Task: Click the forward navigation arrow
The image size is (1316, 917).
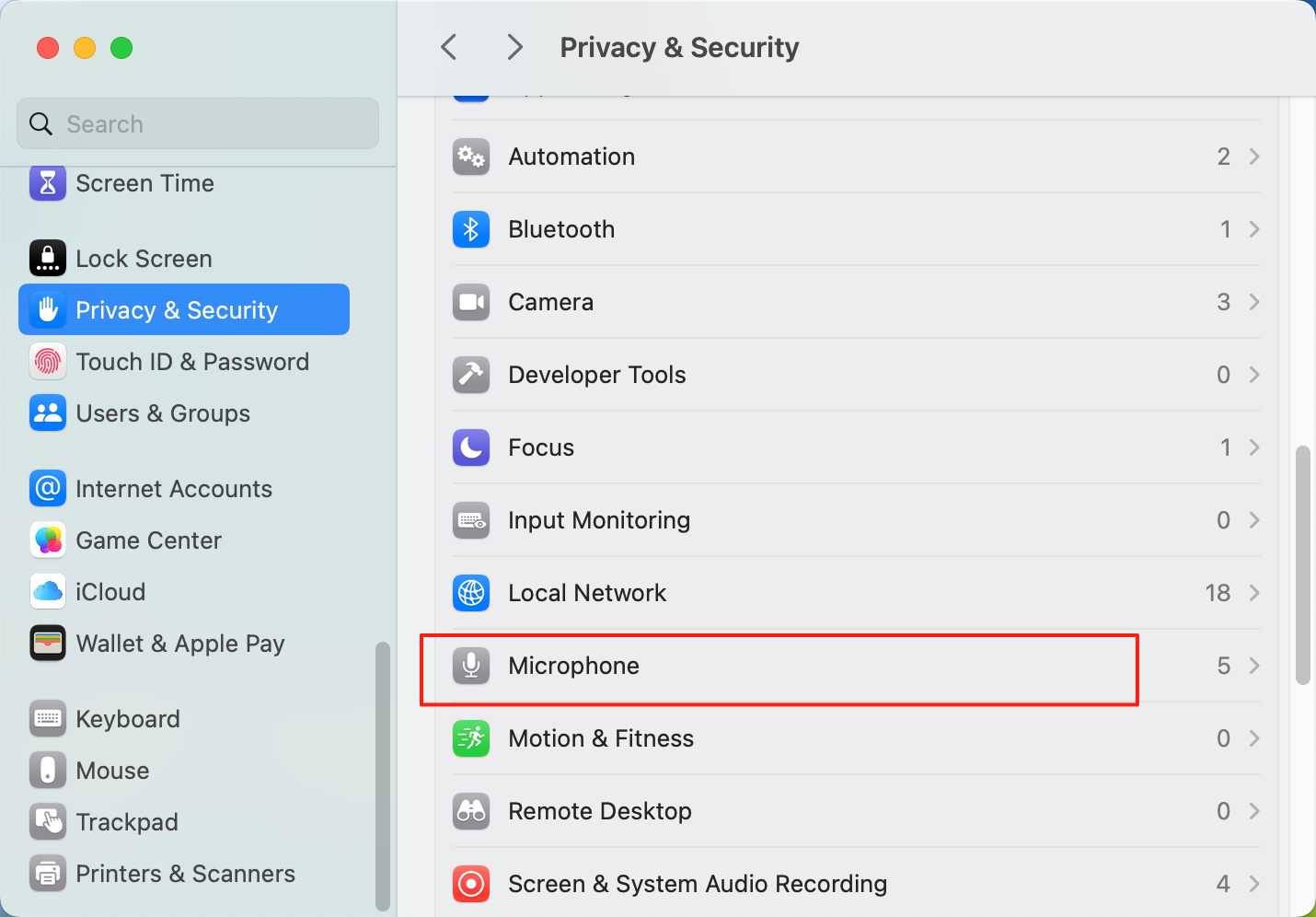Action: click(x=514, y=46)
